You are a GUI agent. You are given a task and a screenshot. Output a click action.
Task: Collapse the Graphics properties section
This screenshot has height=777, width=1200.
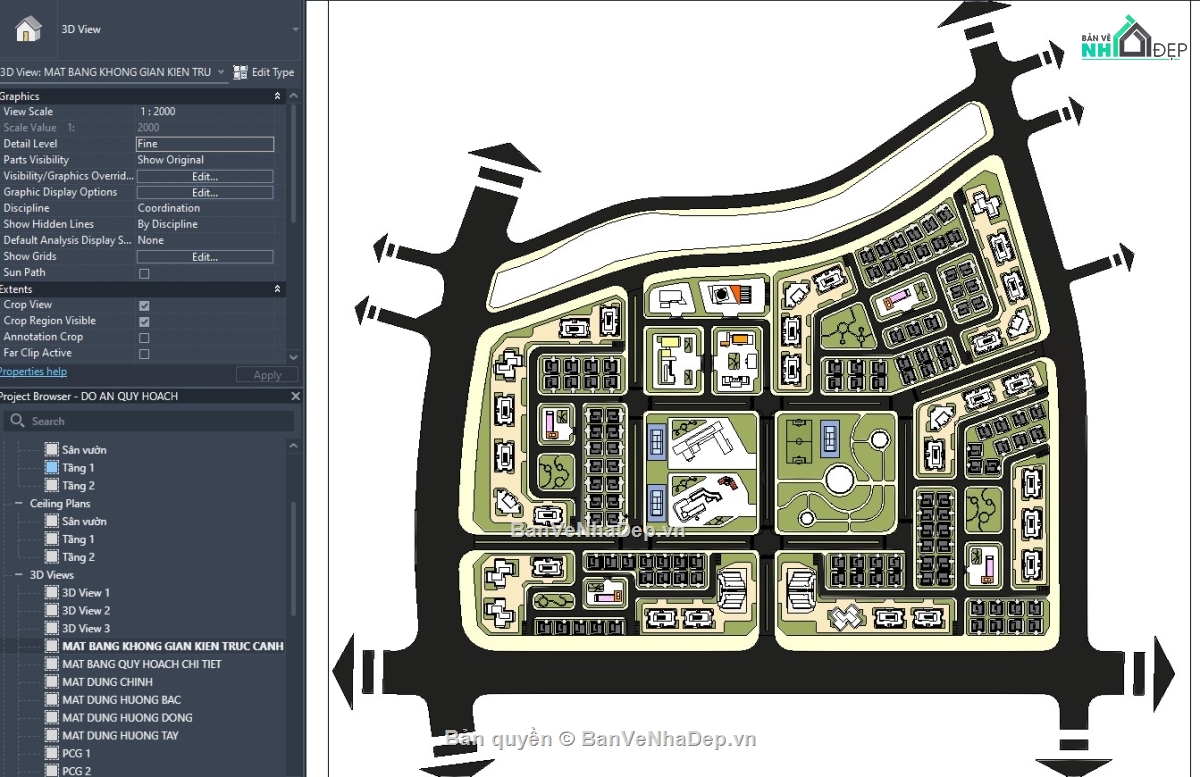click(278, 97)
